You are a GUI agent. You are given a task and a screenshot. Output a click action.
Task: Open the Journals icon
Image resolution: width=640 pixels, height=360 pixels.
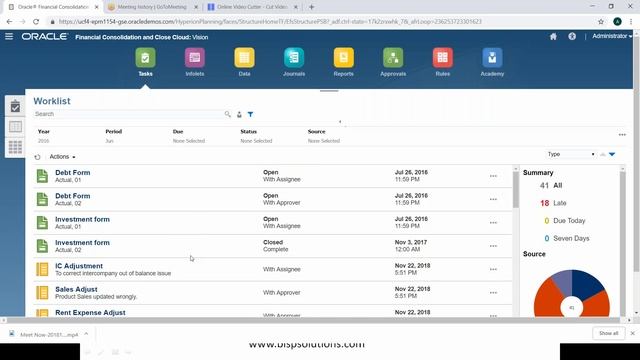tap(294, 58)
